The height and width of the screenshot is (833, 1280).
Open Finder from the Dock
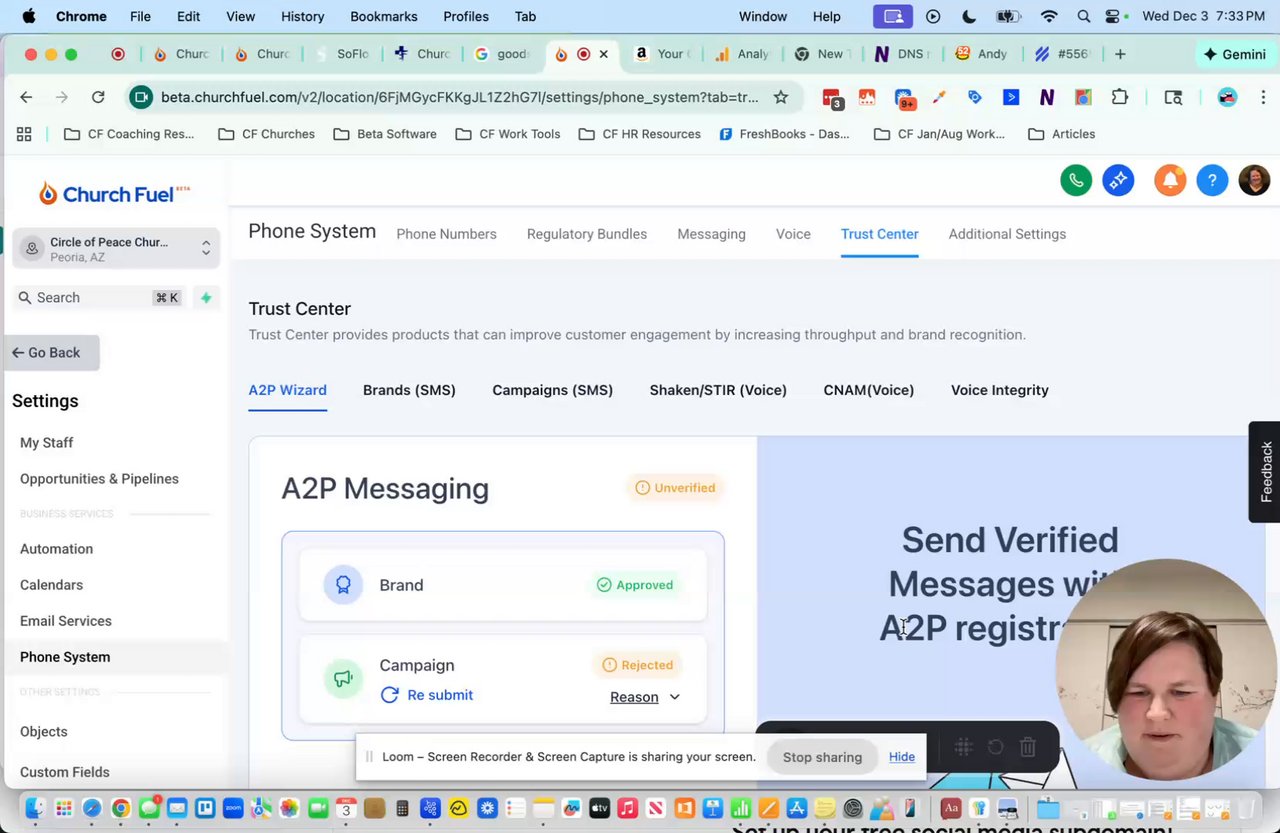(x=35, y=808)
